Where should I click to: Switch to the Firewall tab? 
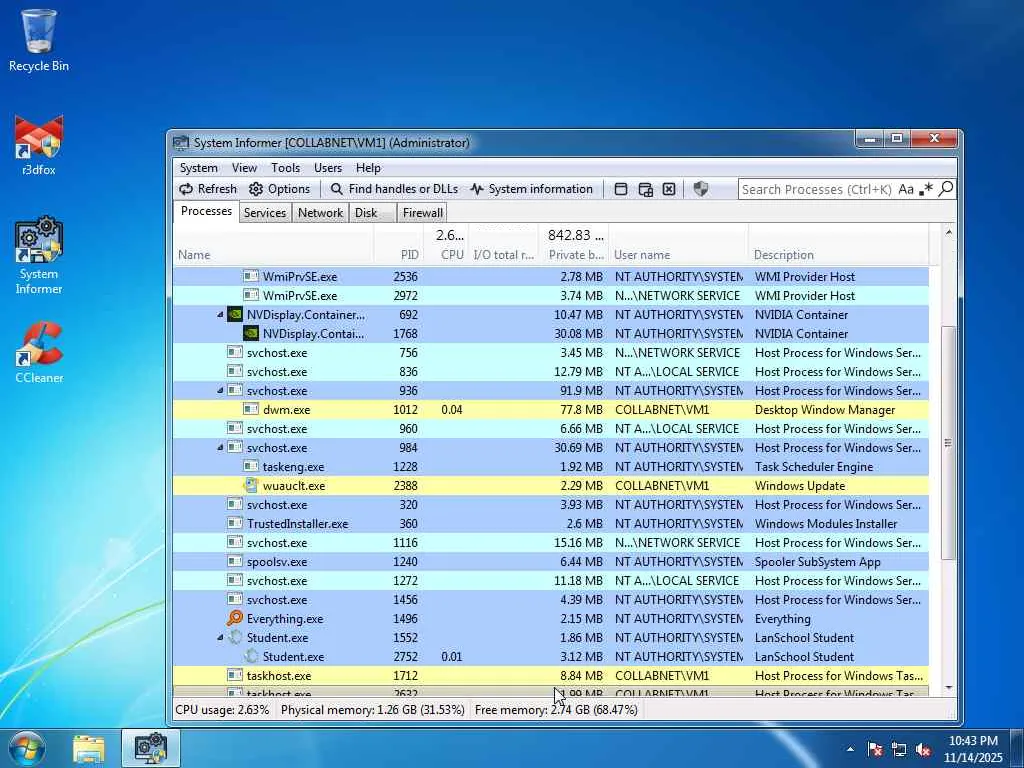pos(423,213)
